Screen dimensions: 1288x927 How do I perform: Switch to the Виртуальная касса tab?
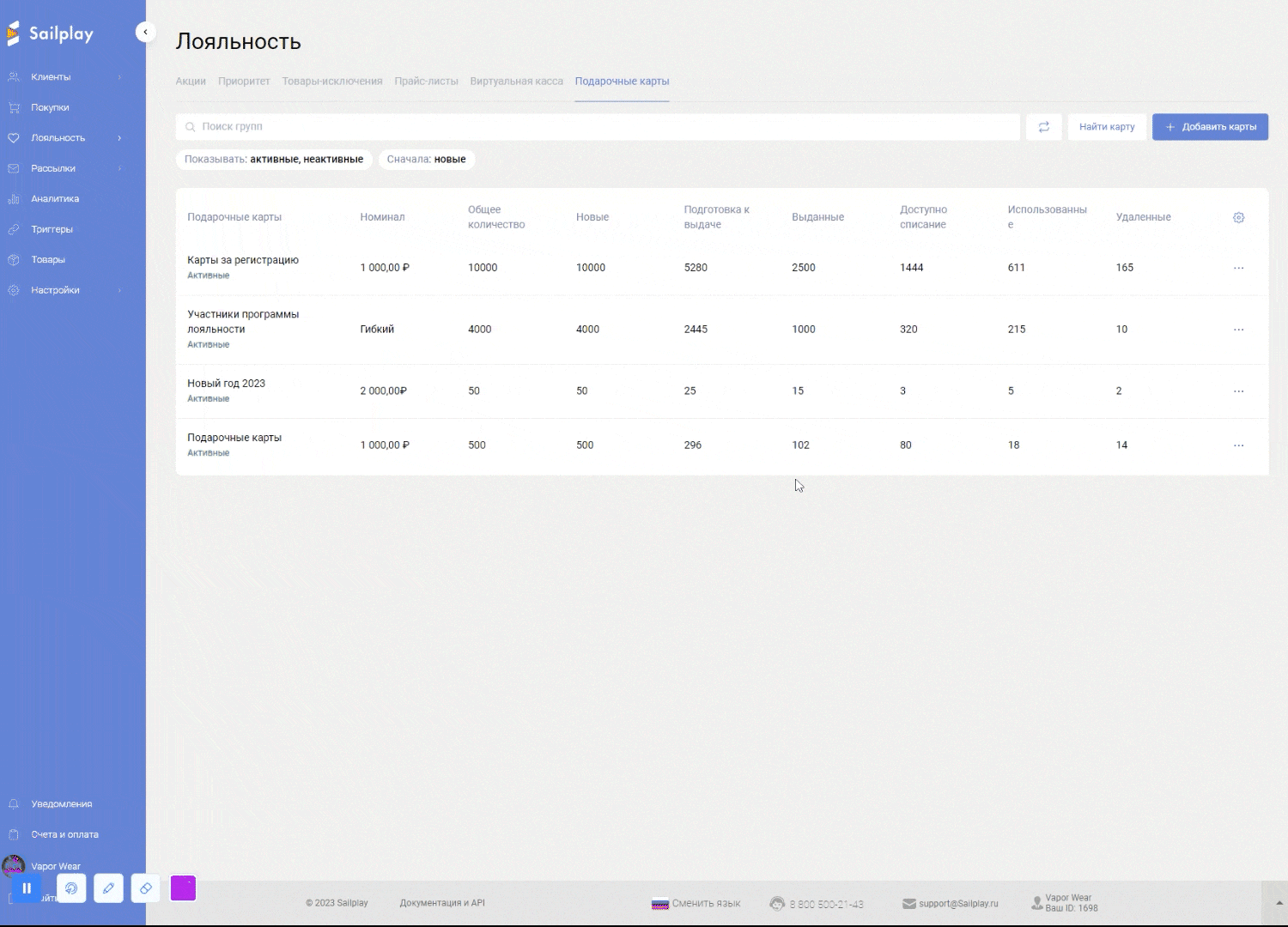[x=516, y=82]
